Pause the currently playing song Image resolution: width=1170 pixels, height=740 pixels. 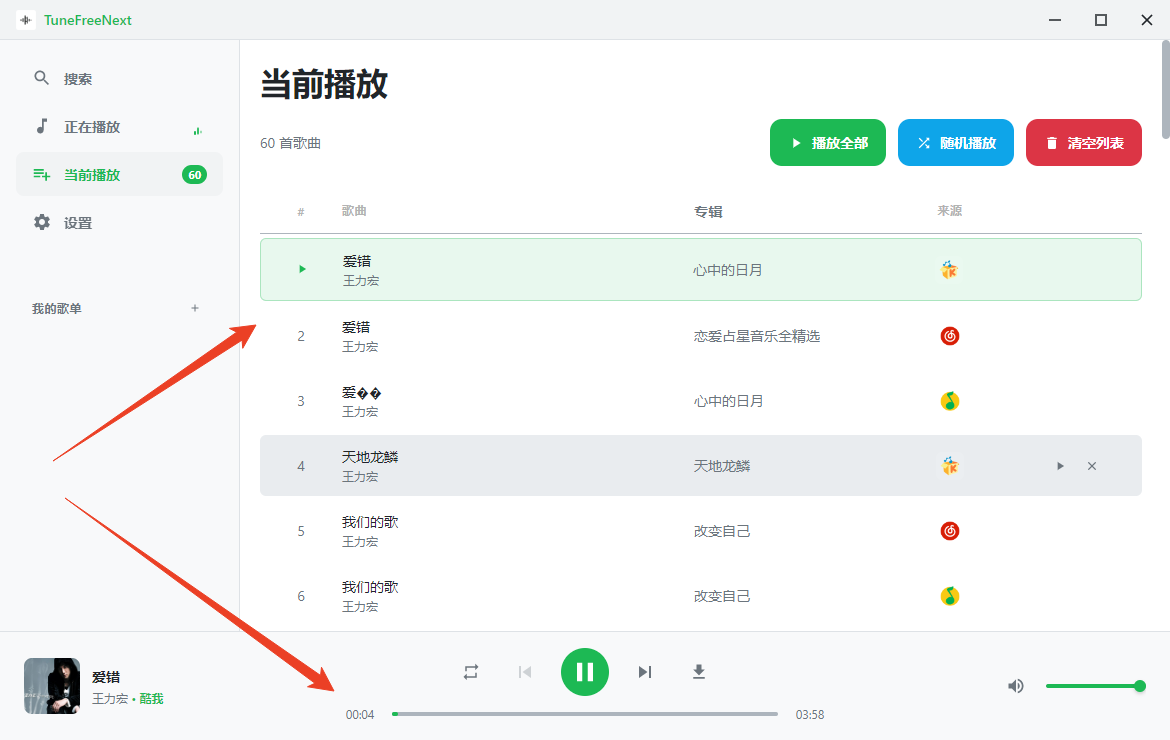pyautogui.click(x=585, y=672)
